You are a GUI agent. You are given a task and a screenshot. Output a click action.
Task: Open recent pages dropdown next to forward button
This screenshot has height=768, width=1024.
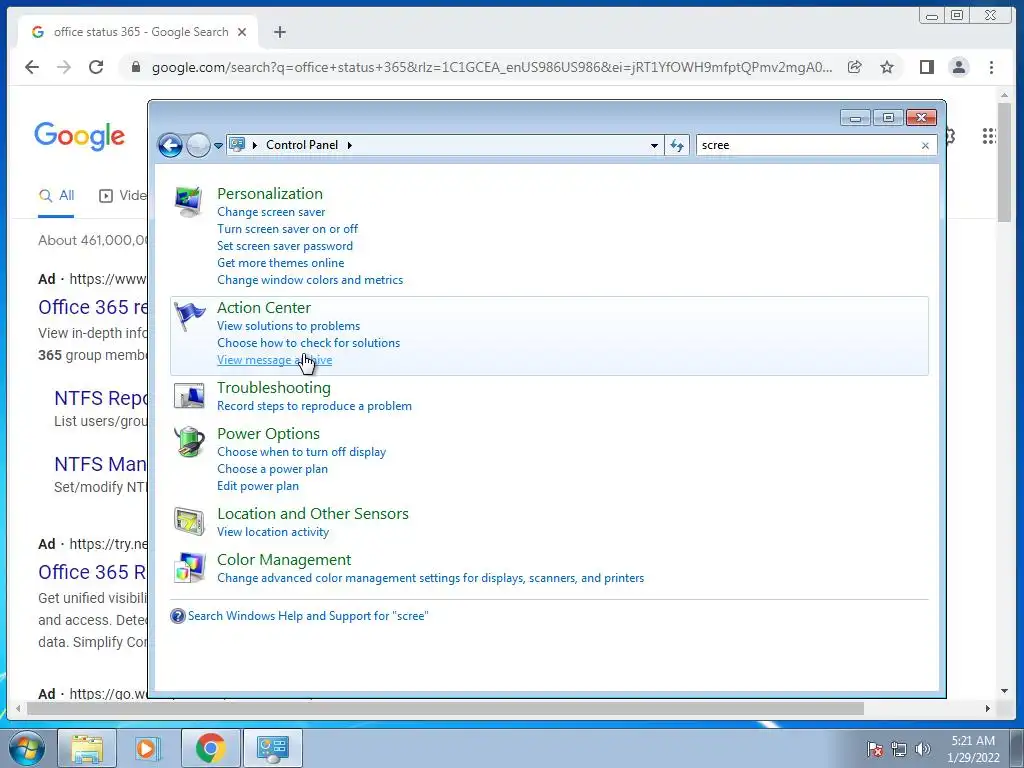point(218,146)
